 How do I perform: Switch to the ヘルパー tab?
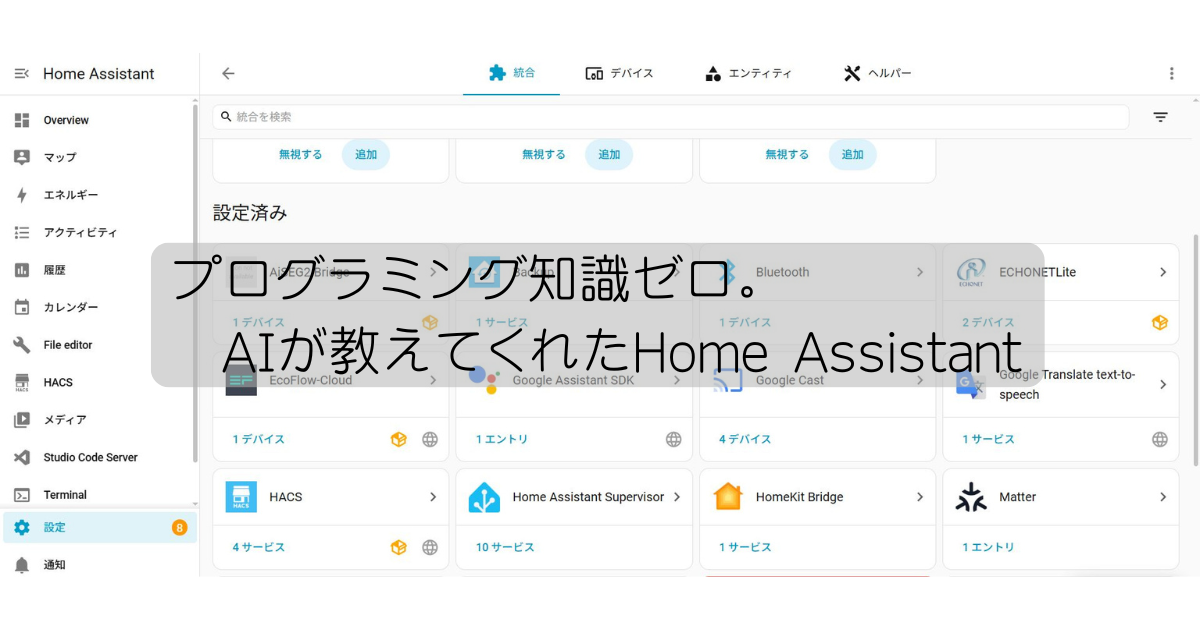(878, 73)
